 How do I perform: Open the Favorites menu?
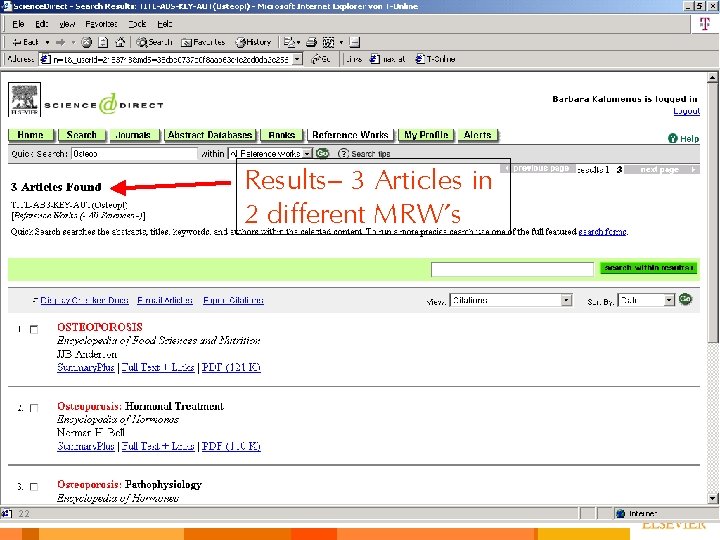[101, 24]
